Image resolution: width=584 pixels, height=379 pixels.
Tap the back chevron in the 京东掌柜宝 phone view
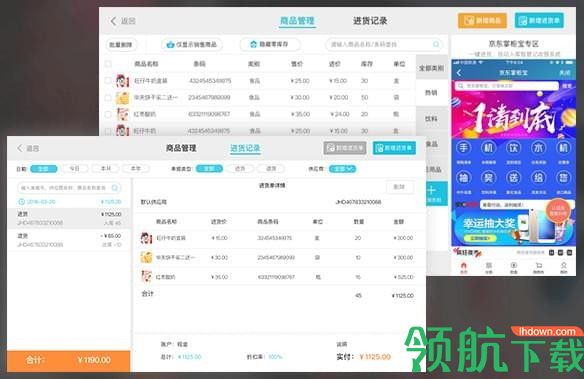click(459, 73)
